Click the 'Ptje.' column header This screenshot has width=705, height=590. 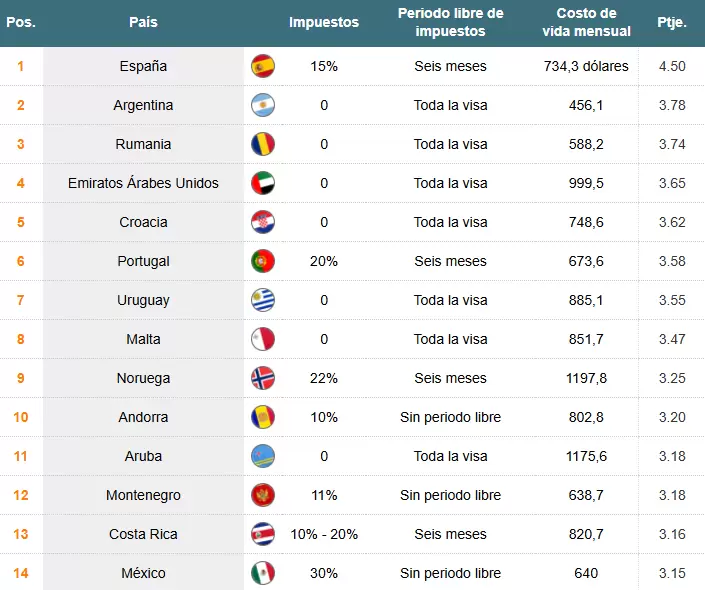672,23
